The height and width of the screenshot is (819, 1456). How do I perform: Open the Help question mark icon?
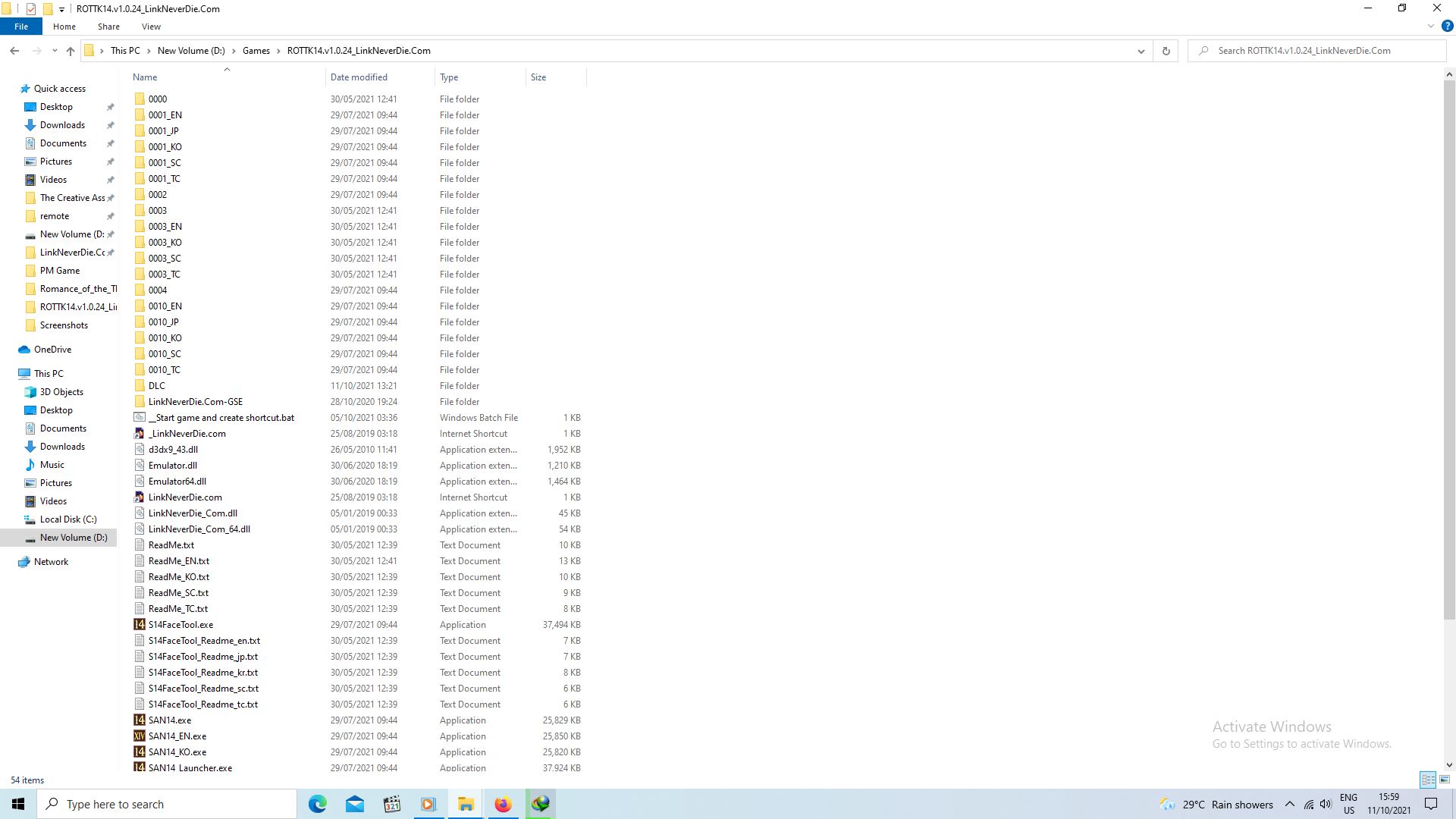click(1447, 26)
